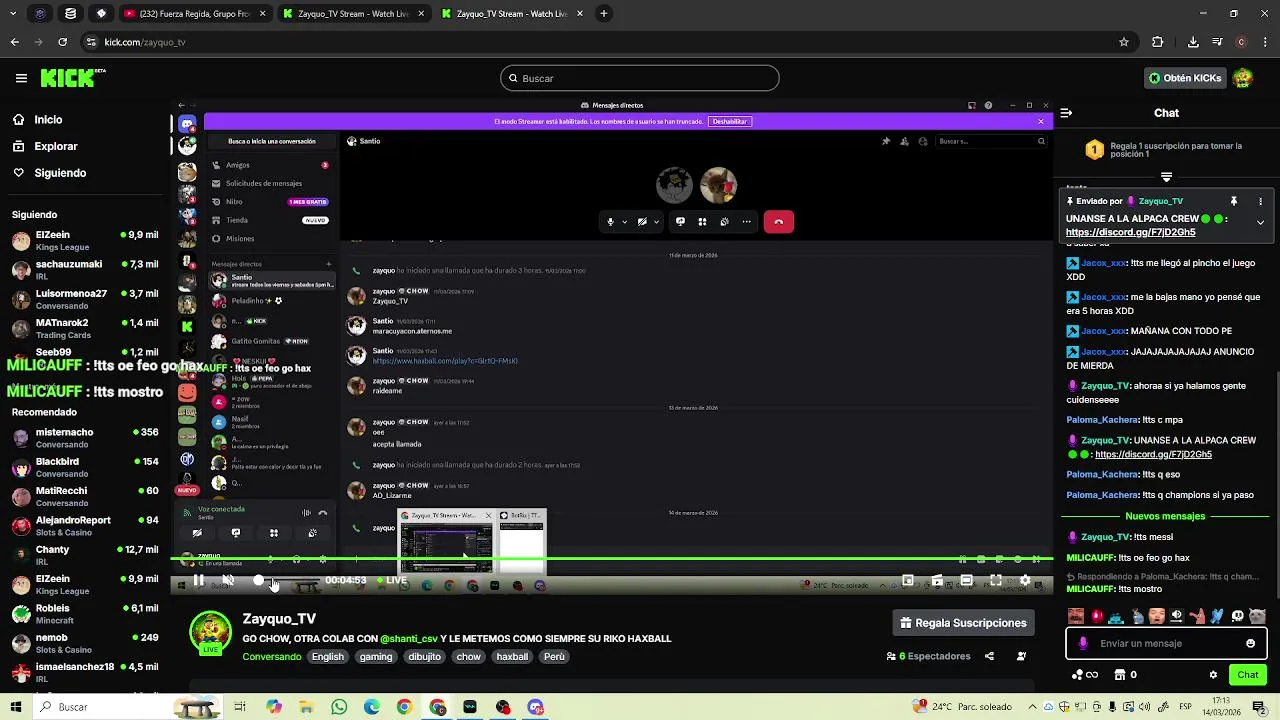Open Chrome three-dot menu
Image resolution: width=1280 pixels, height=720 pixels.
[x=1263, y=42]
